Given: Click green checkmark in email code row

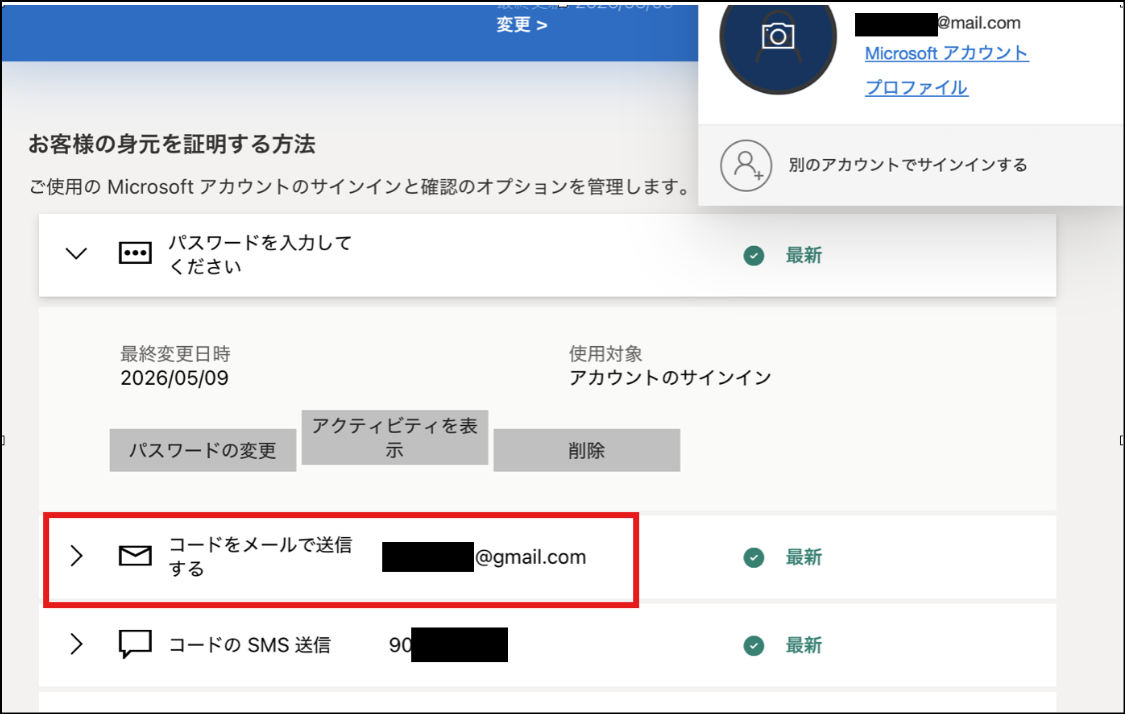Looking at the screenshot, I should tap(753, 558).
